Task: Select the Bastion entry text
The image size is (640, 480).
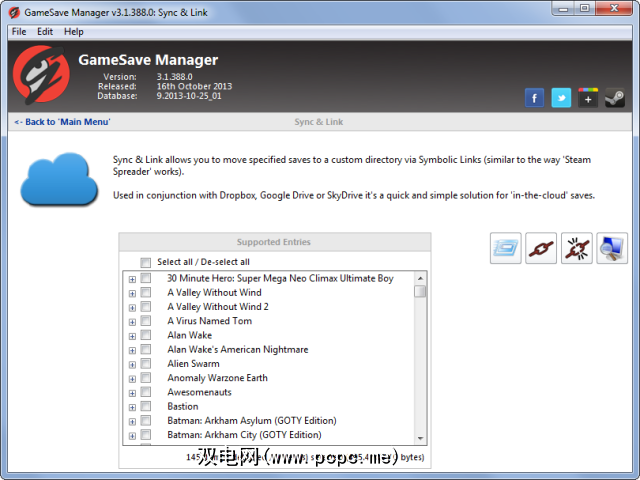Action: (183, 407)
